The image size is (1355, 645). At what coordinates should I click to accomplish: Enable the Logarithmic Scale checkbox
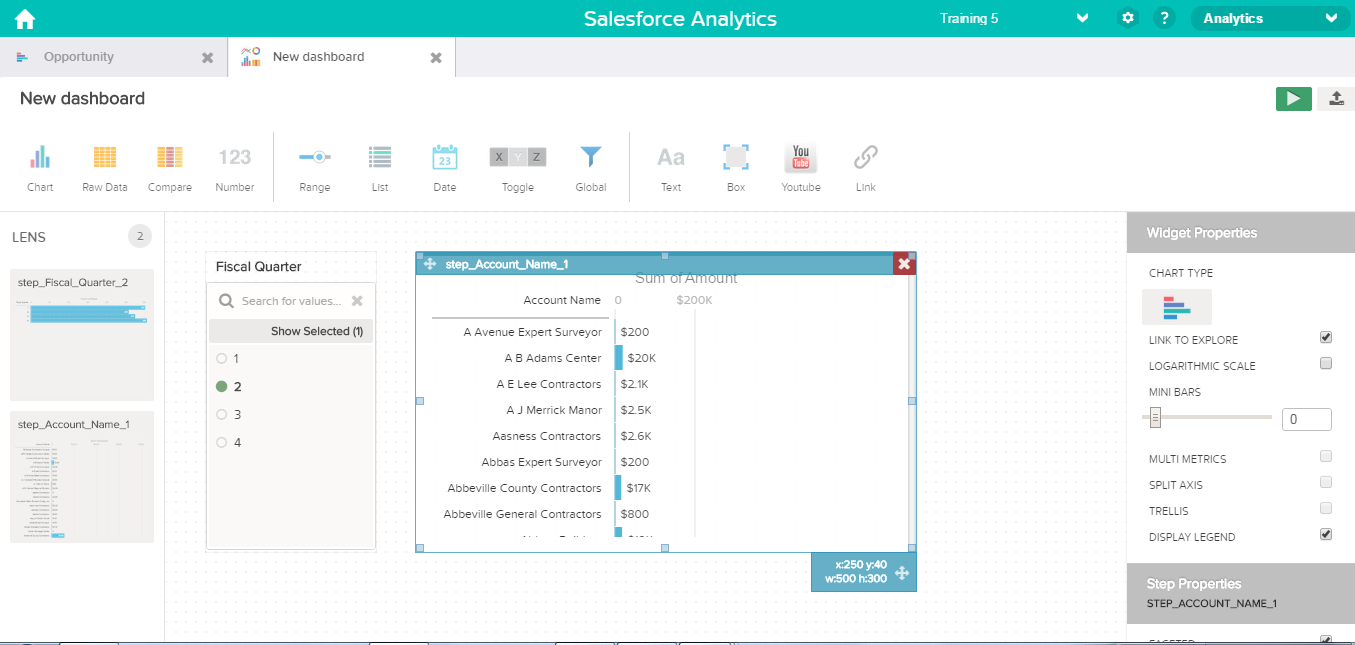coord(1326,363)
